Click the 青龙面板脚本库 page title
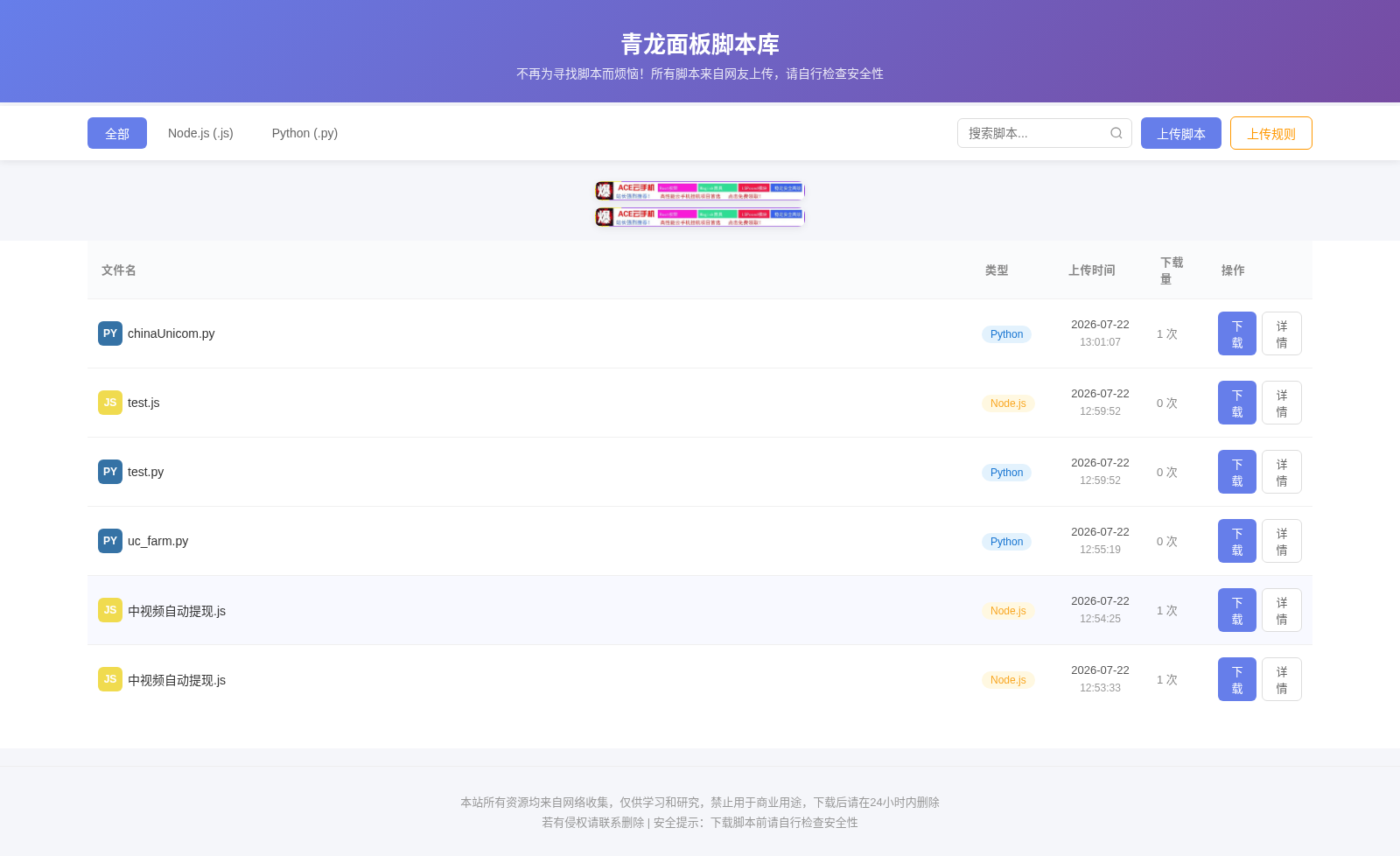This screenshot has height=856, width=1400. coord(700,44)
